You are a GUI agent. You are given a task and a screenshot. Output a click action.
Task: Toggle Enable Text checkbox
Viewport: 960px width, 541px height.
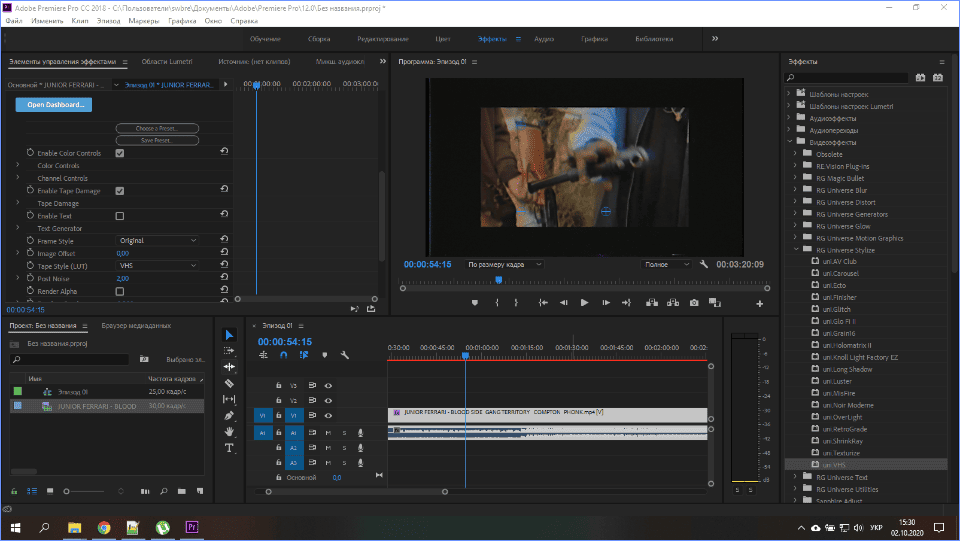(x=120, y=216)
